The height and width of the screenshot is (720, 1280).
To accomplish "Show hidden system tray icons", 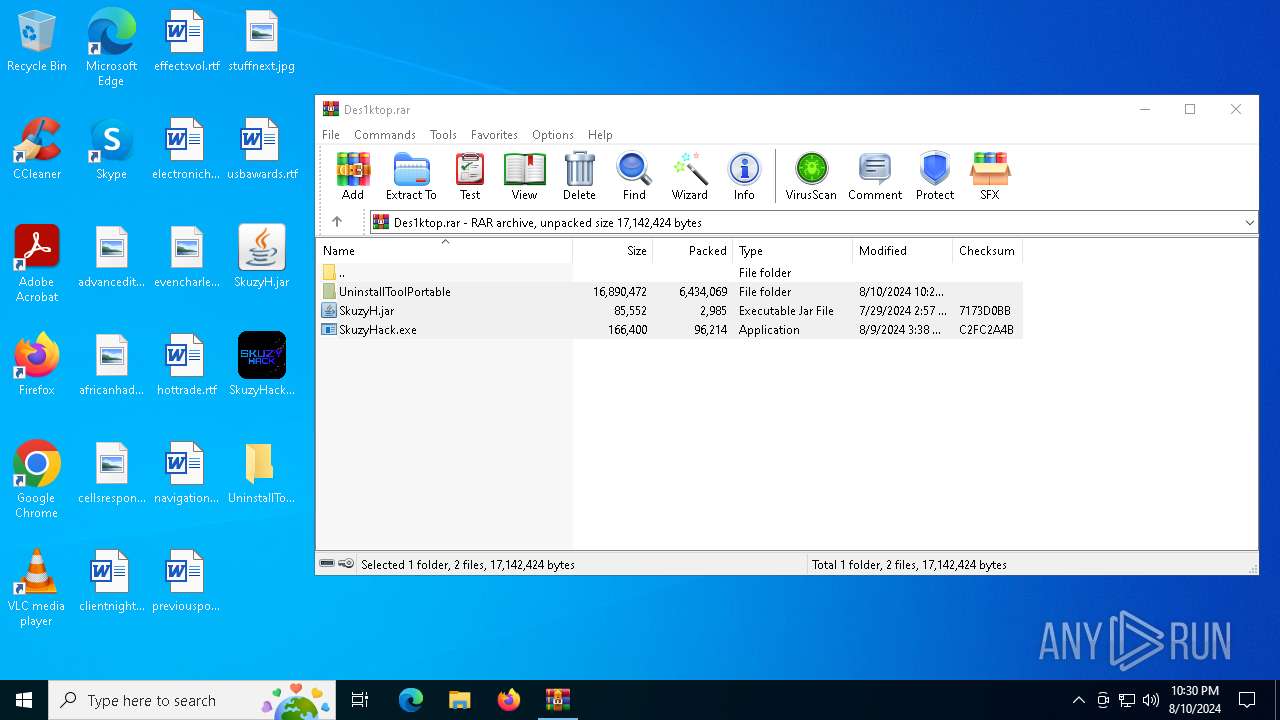I will tap(1078, 700).
